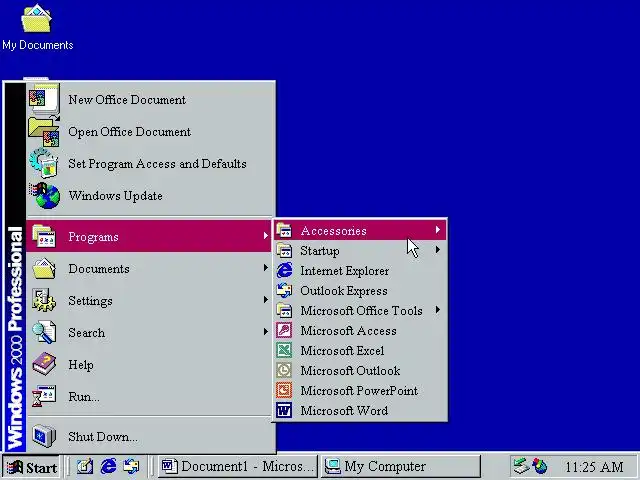
Task: Click the Microsoft Word W icon
Action: tap(284, 410)
